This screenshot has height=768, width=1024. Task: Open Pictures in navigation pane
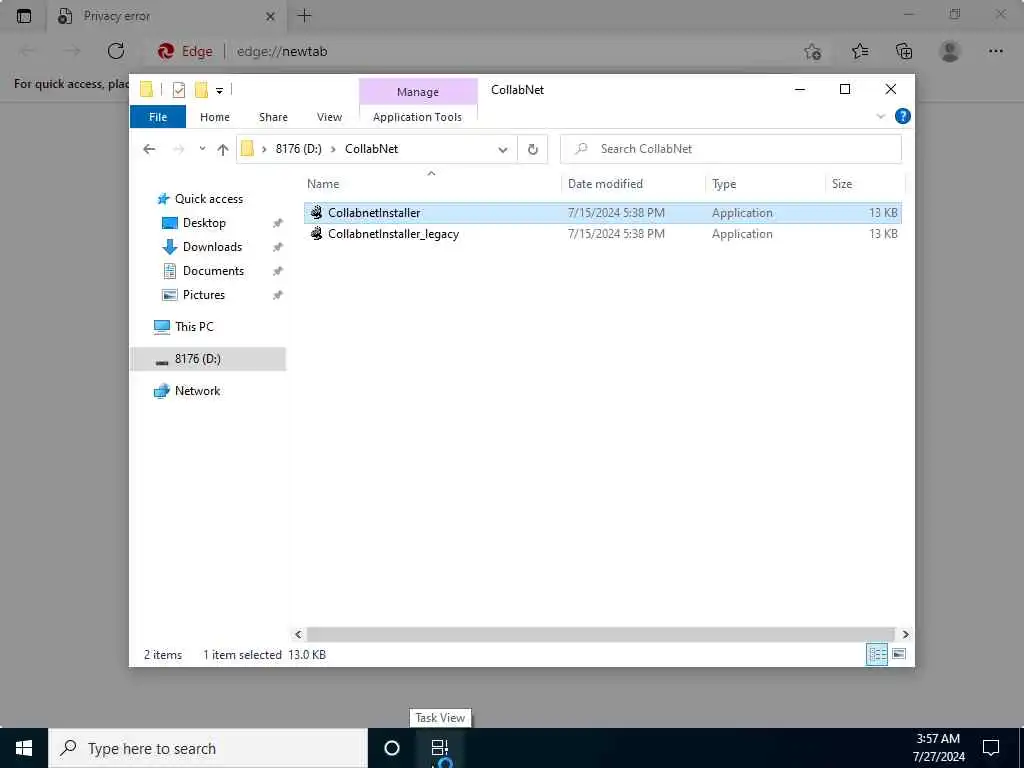click(203, 295)
